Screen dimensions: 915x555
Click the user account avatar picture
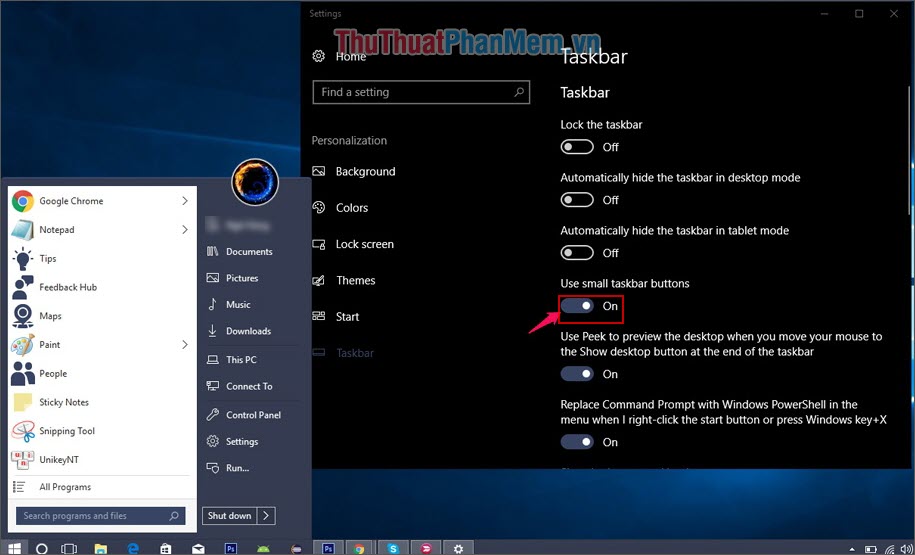tap(255, 182)
